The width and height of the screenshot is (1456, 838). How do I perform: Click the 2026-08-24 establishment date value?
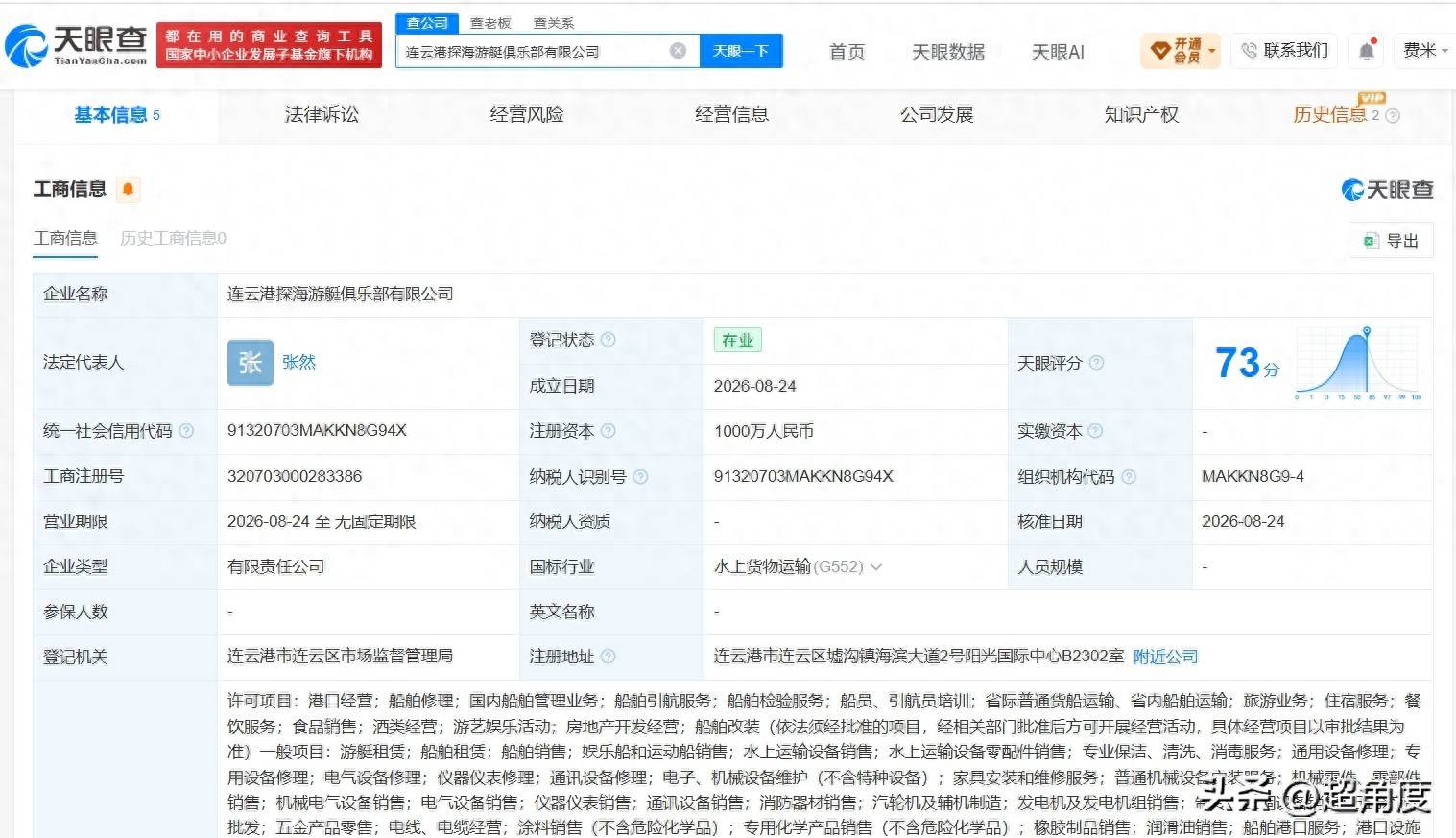pos(755,386)
